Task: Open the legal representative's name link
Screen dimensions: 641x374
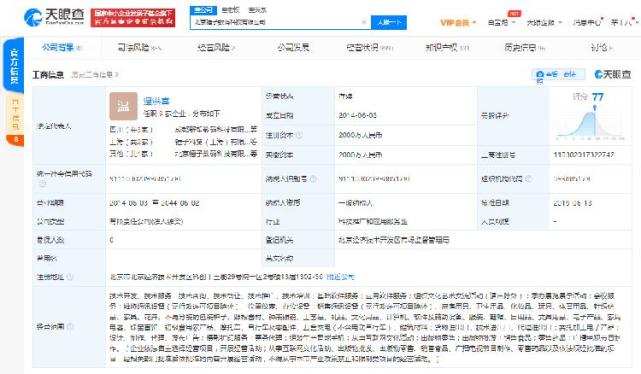Action: [156, 101]
